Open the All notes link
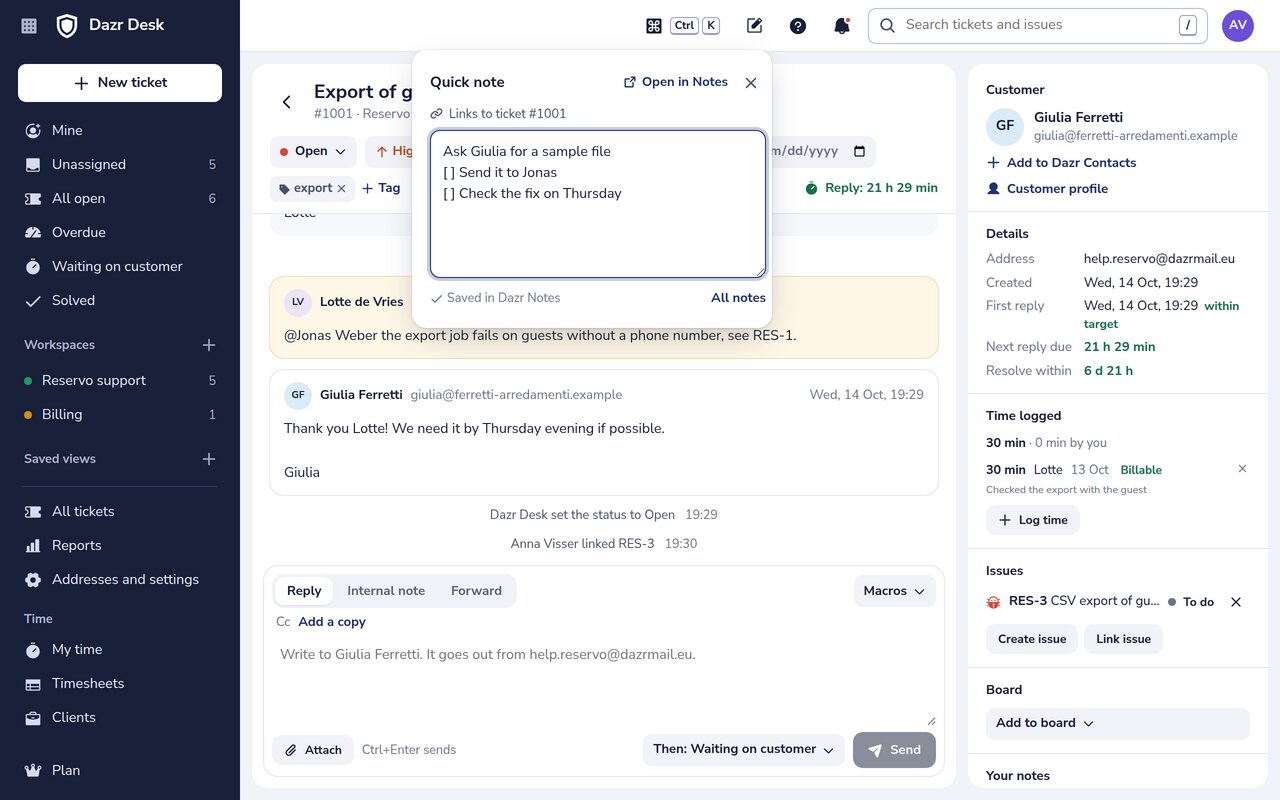Viewport: 1280px width, 800px height. 738,298
